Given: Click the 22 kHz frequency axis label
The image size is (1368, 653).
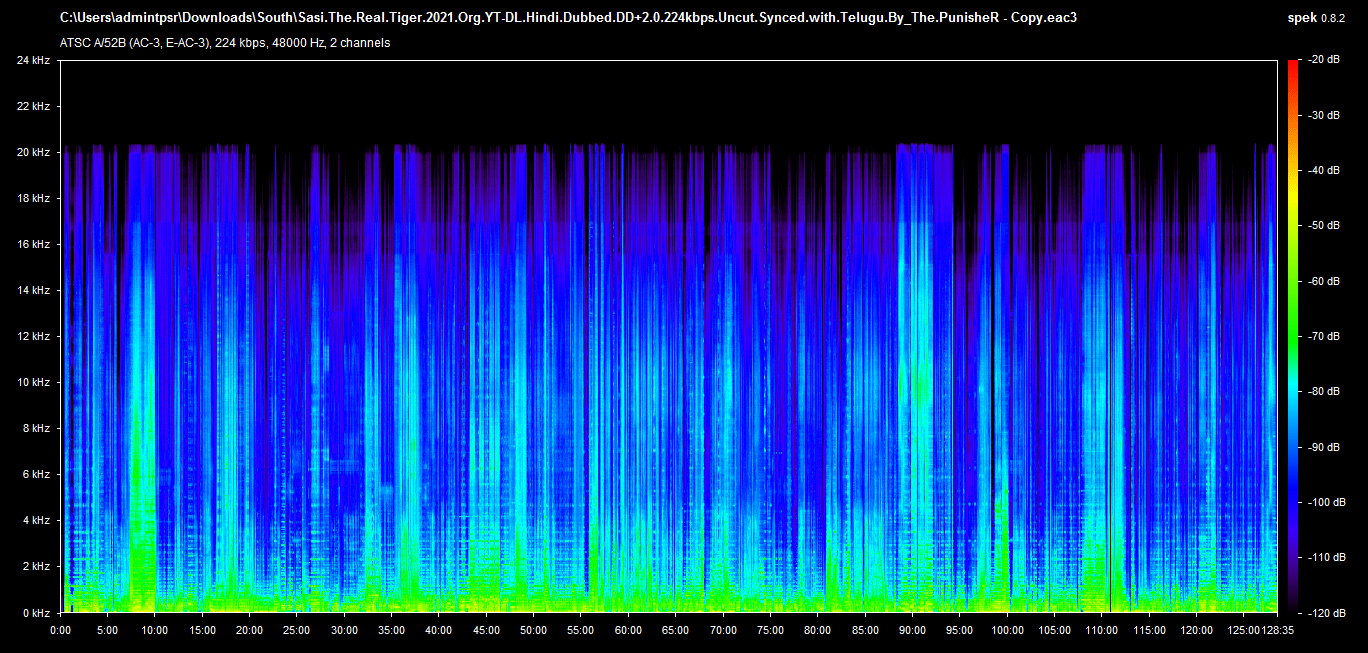Looking at the screenshot, I should coord(33,107).
